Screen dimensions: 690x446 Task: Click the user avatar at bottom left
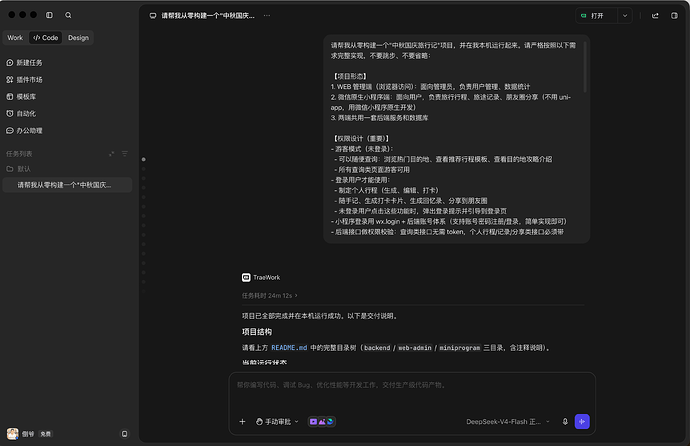[x=12, y=434]
